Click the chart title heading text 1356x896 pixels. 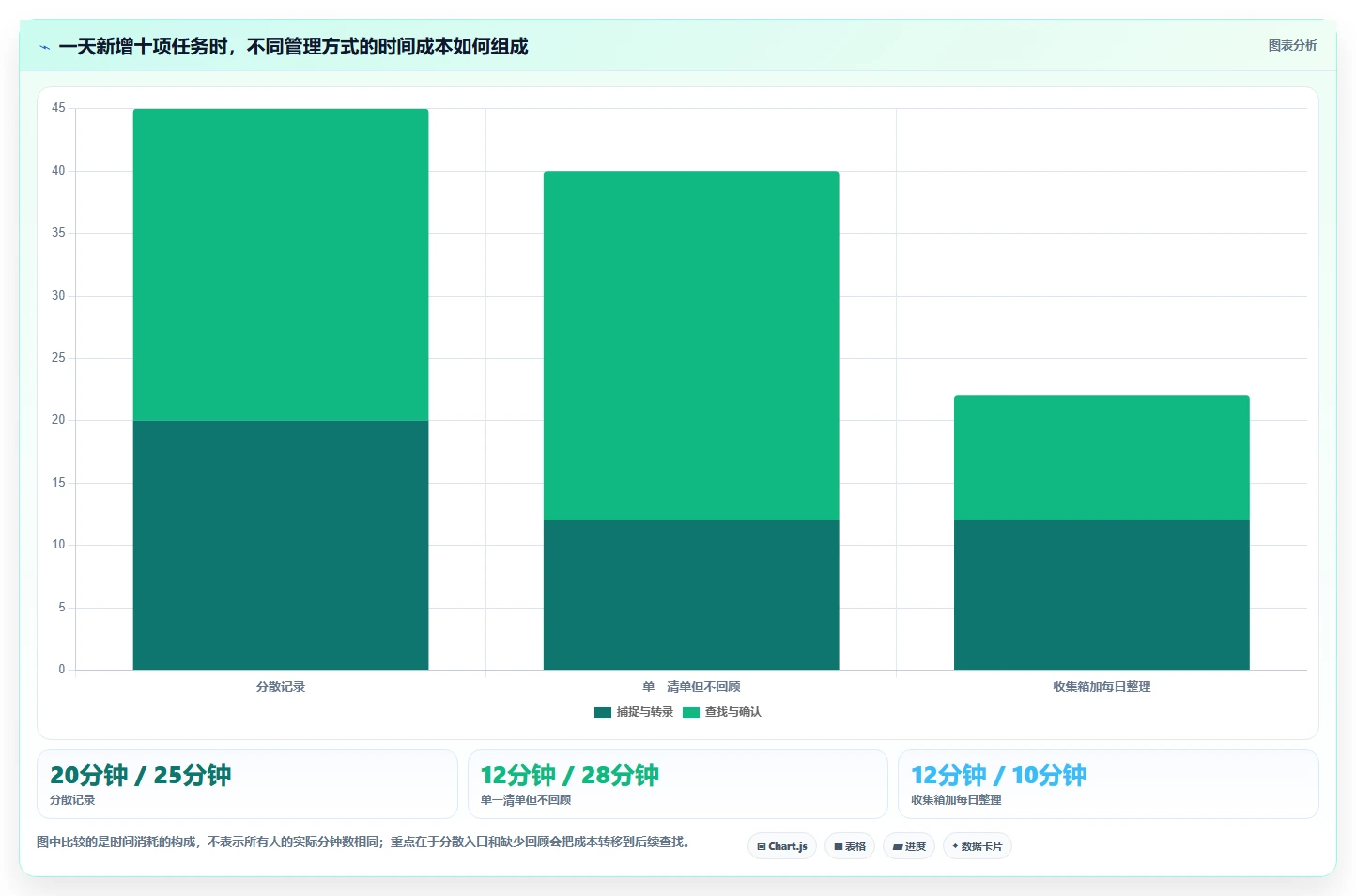point(293,46)
